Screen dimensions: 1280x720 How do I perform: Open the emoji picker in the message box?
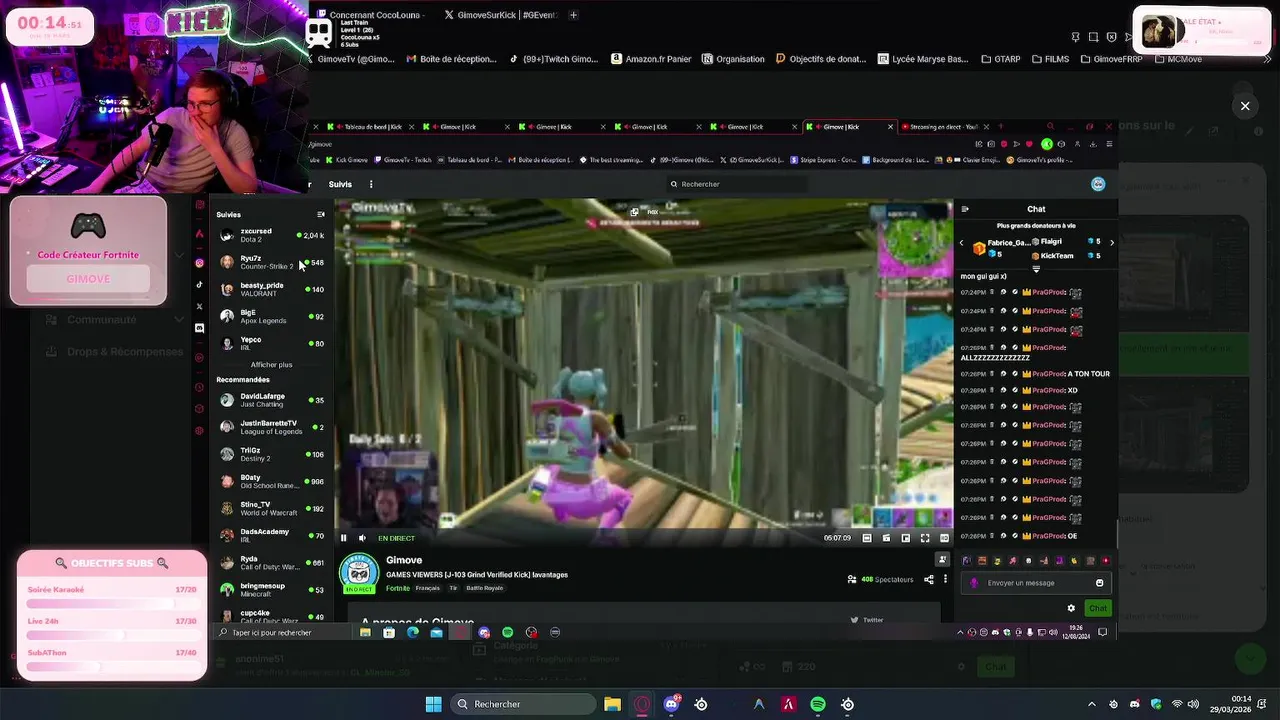1099,583
